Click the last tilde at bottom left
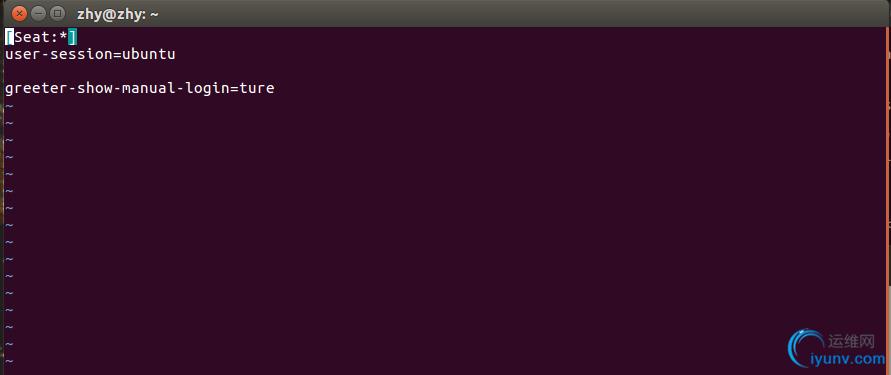 point(9,361)
